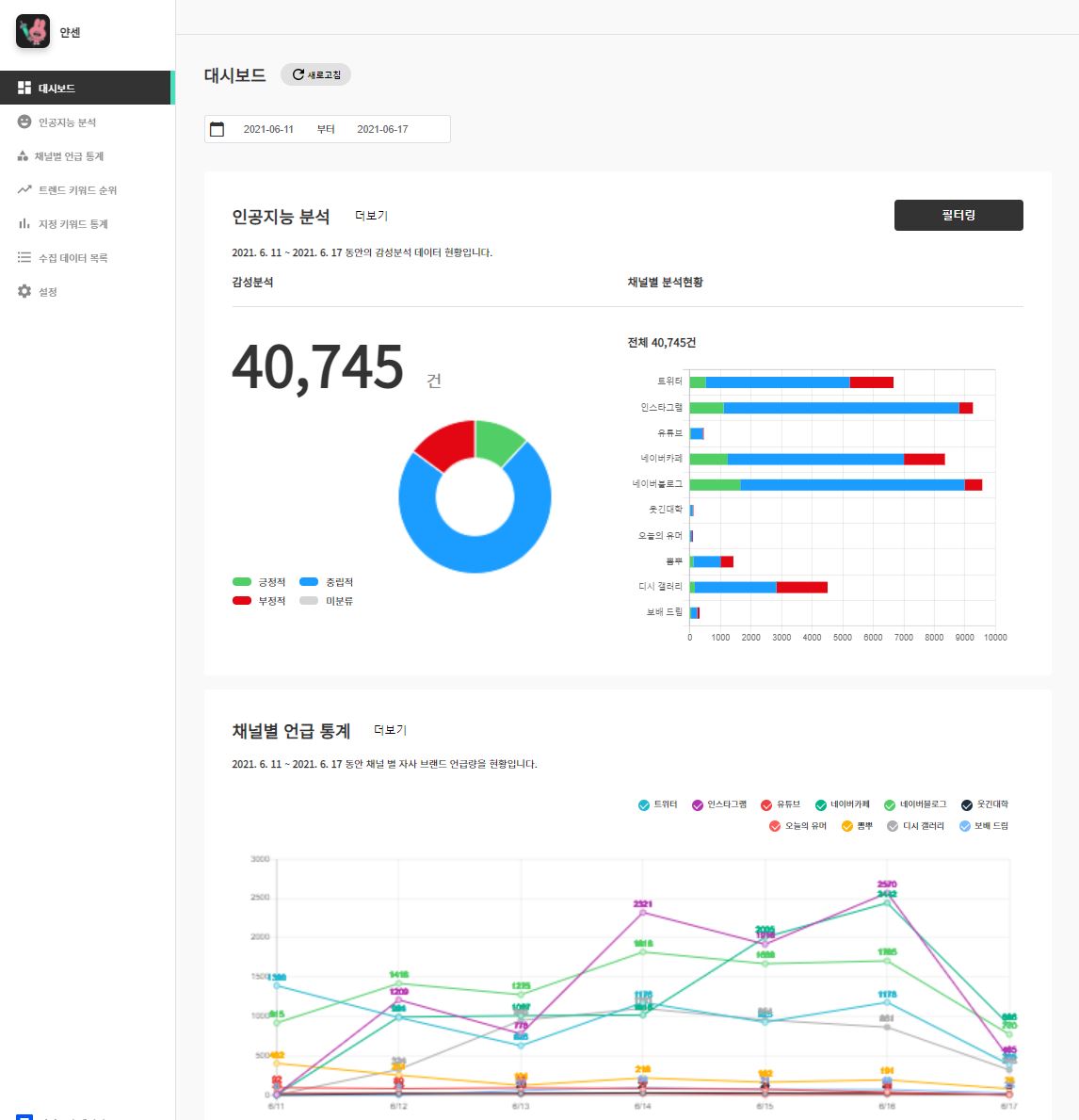1079x1120 pixels.
Task: Click the rabbit logo app icon
Action: tap(33, 31)
